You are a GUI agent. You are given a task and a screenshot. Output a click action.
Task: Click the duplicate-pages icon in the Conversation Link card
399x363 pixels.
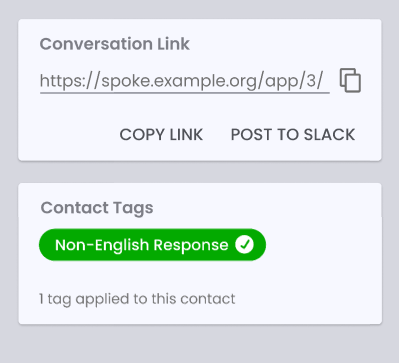[350, 80]
